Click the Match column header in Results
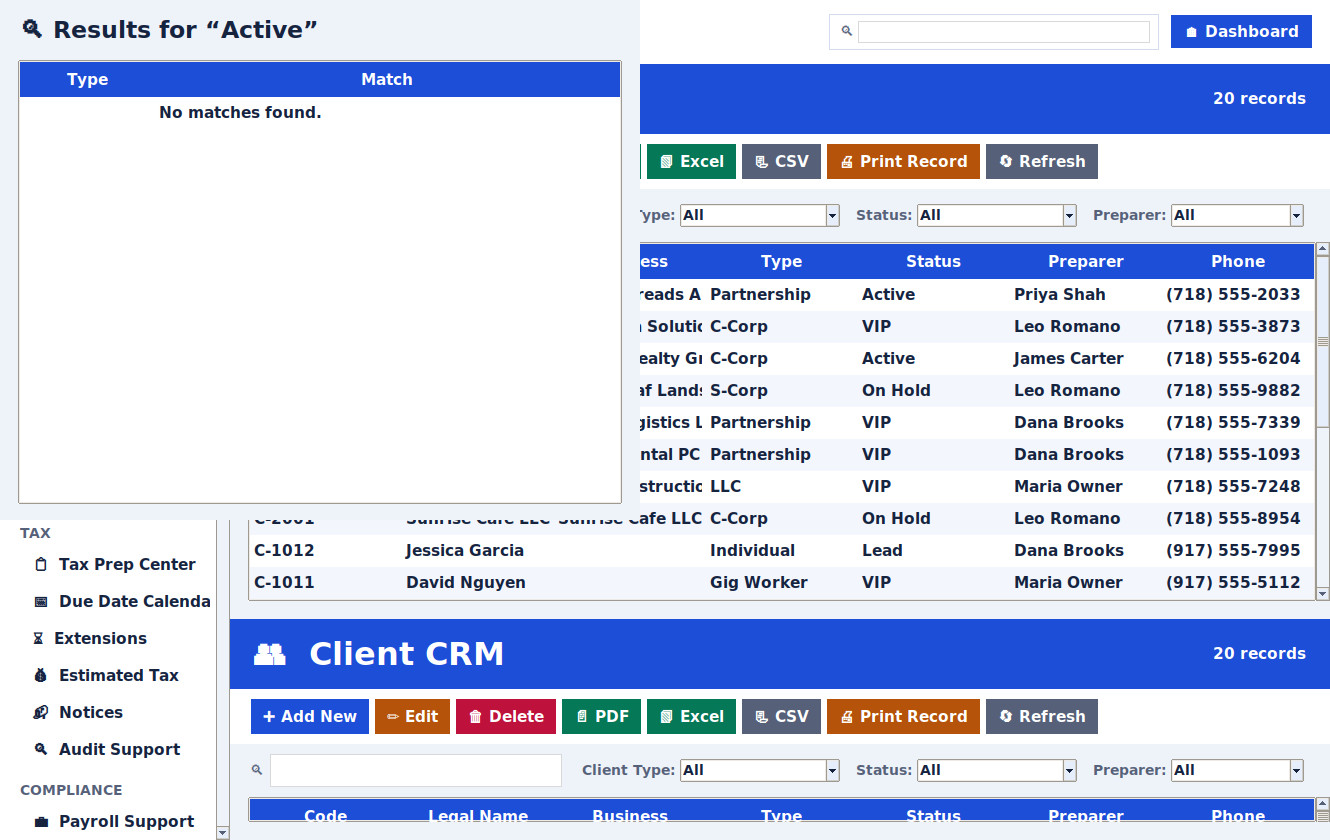 pyautogui.click(x=387, y=80)
